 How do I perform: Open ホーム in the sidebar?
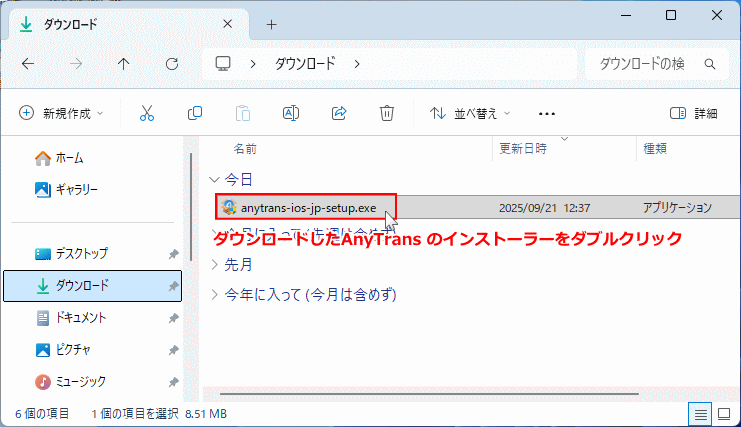59,158
